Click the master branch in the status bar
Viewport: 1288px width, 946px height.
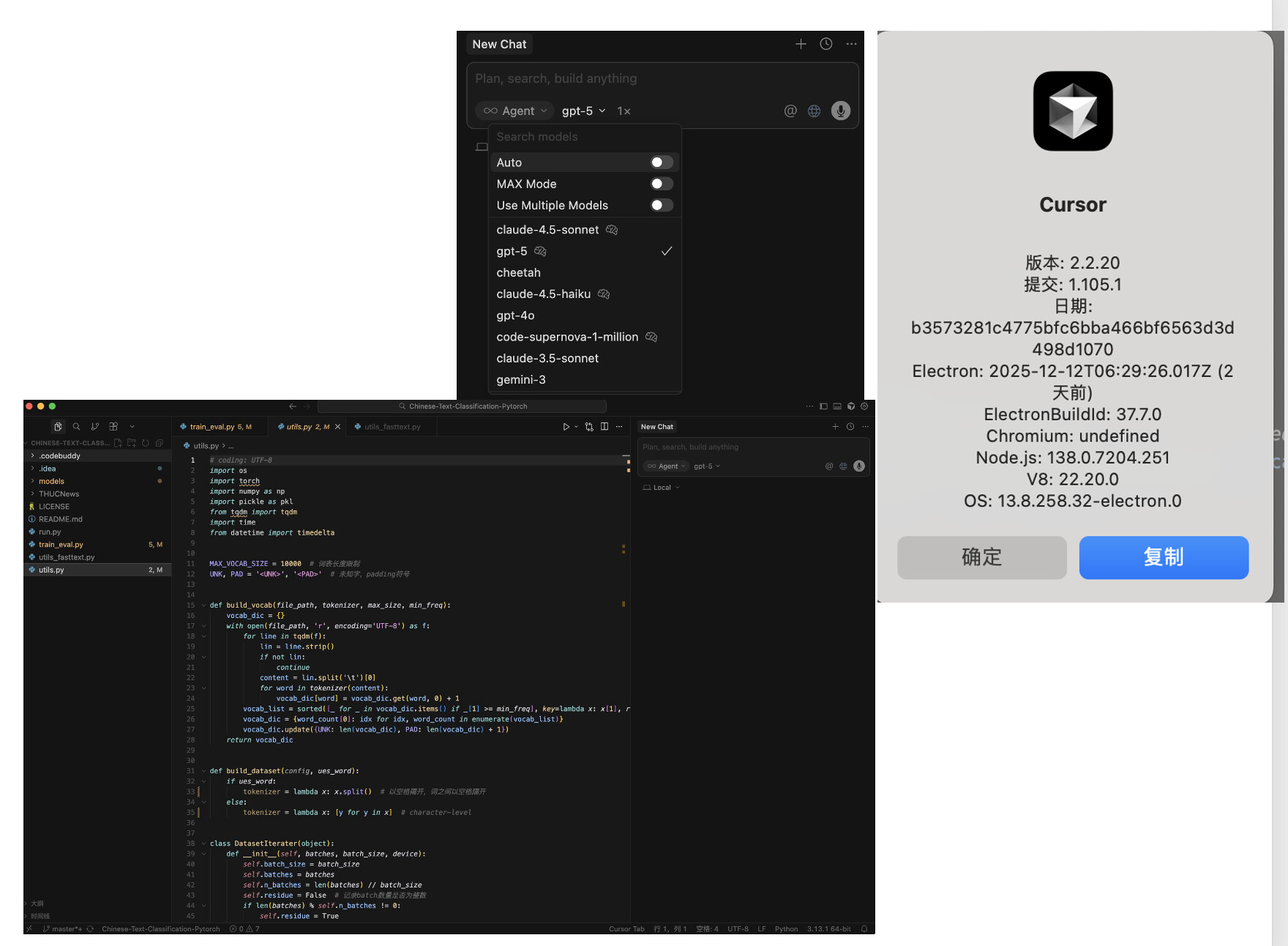click(x=63, y=929)
